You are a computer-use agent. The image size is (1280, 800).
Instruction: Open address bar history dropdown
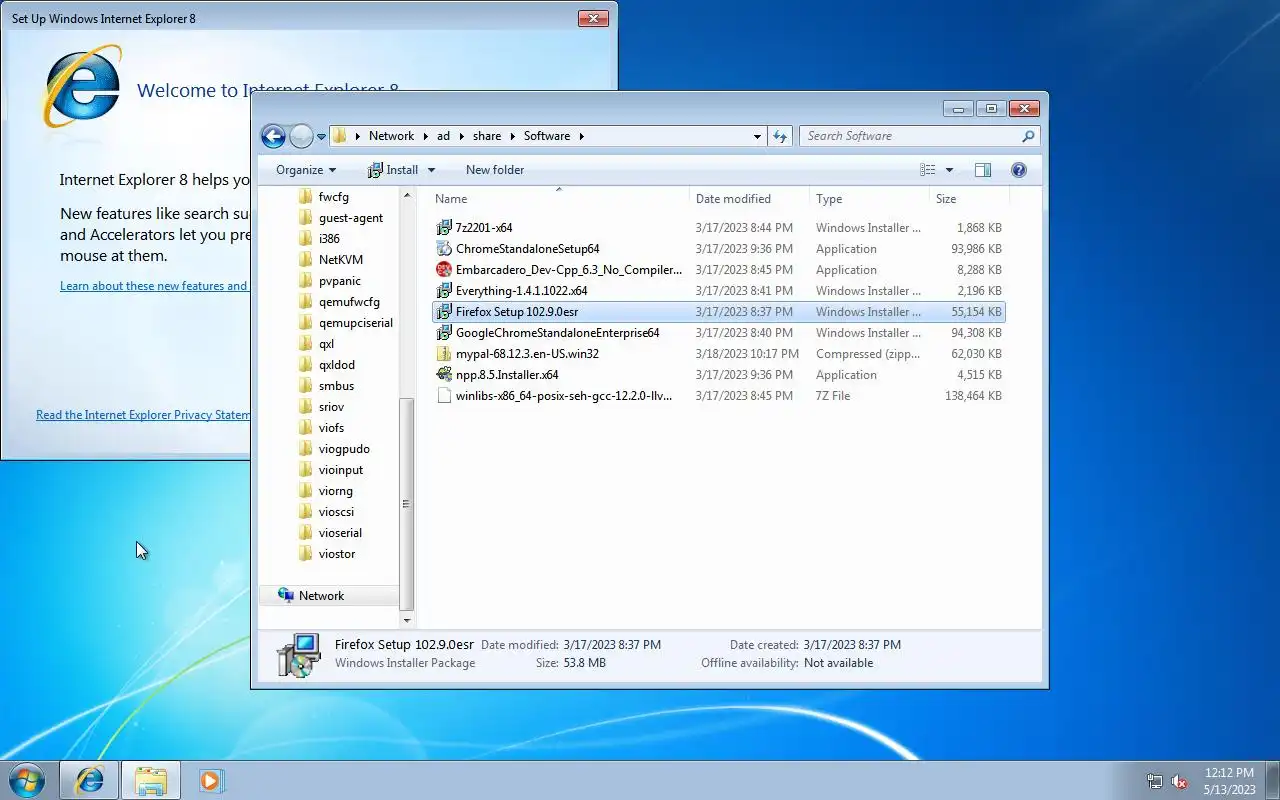pos(757,136)
